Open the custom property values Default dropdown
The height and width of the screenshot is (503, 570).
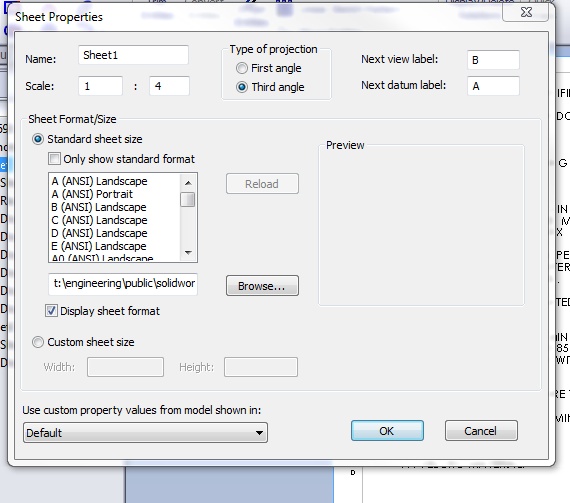(x=145, y=432)
